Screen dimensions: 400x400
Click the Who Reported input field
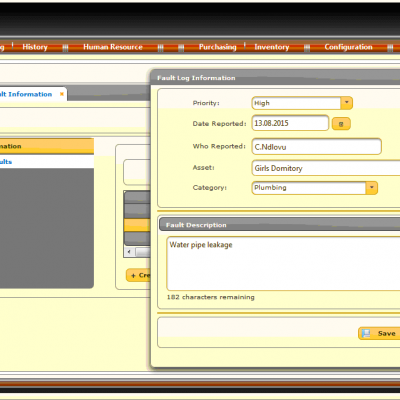coord(316,147)
